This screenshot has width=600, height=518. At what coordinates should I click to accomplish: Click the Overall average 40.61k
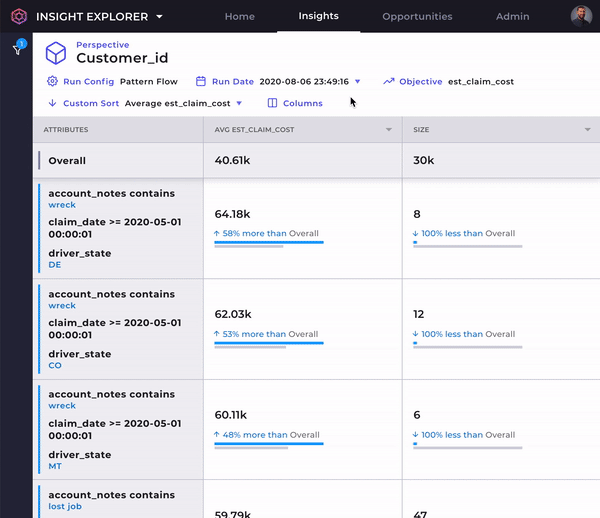232,160
